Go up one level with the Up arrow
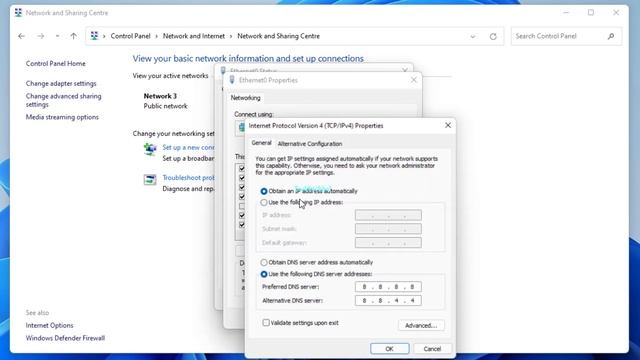 73,36
